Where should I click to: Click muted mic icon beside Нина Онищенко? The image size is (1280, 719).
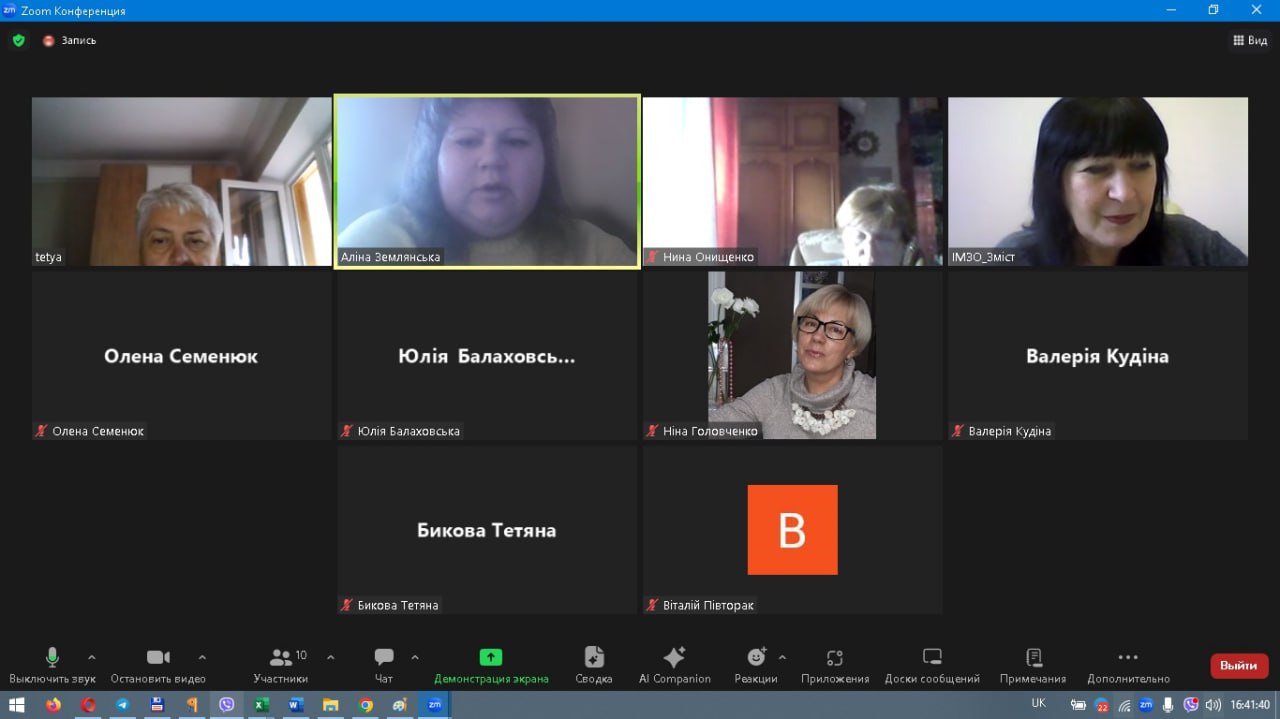pos(652,257)
